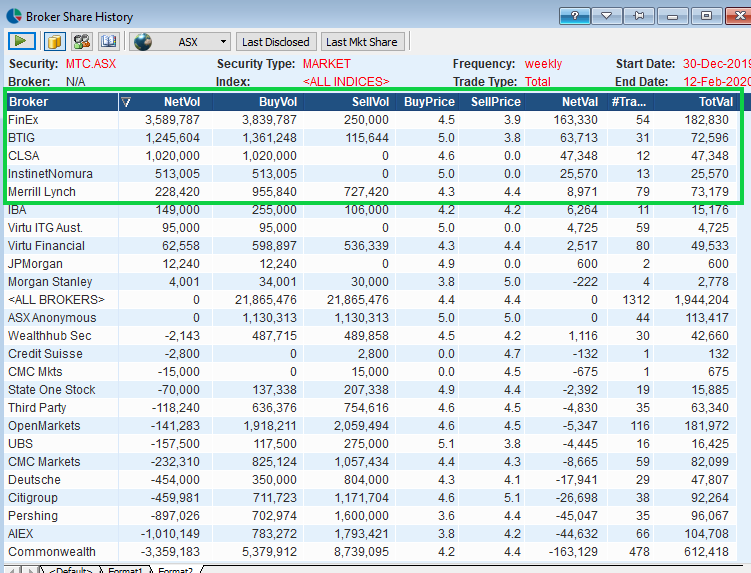Select the Merrill Lynch broker row
This screenshot has width=751, height=573.
372,192
